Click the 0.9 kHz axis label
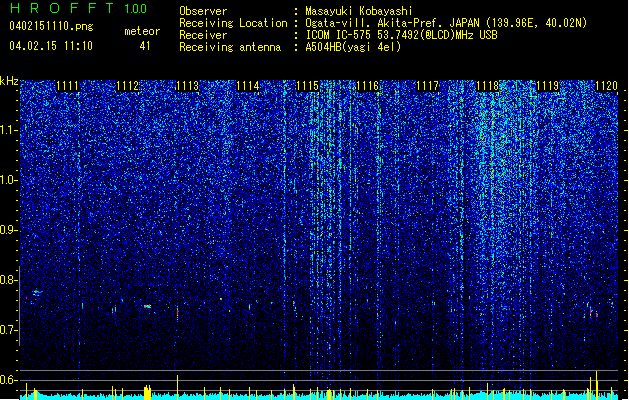The height and width of the screenshot is (400, 629). pos(9,230)
